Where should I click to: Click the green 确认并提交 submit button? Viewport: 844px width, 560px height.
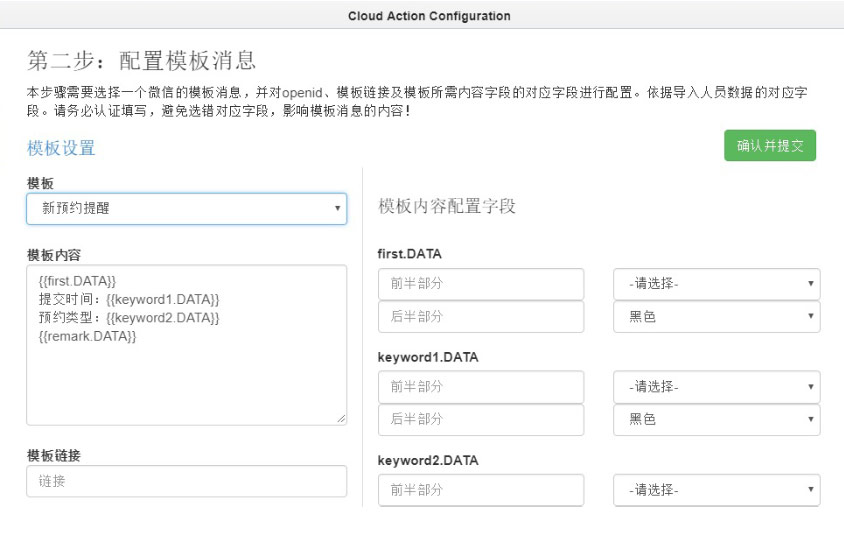(770, 145)
